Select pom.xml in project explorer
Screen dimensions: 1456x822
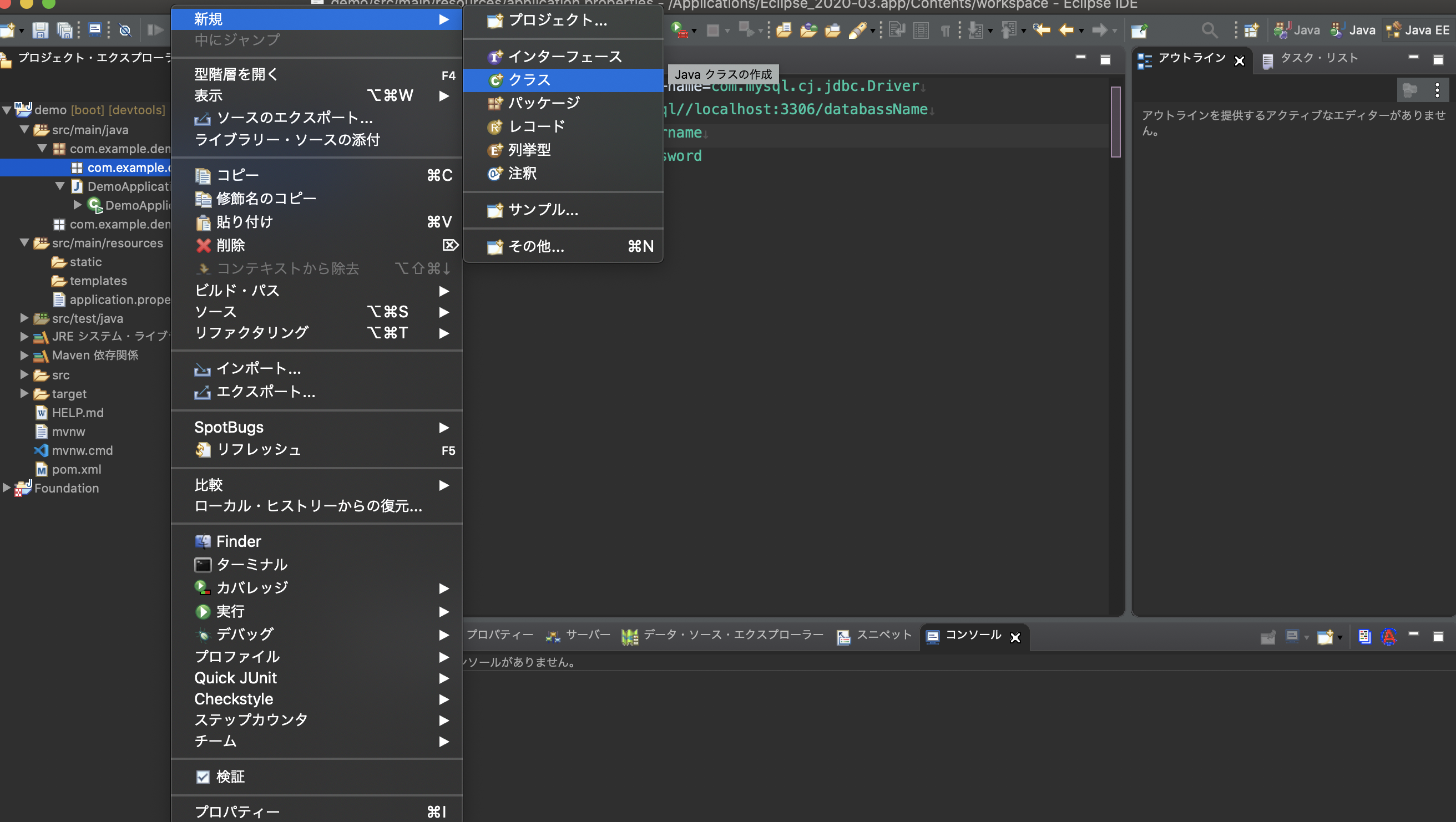tap(77, 469)
